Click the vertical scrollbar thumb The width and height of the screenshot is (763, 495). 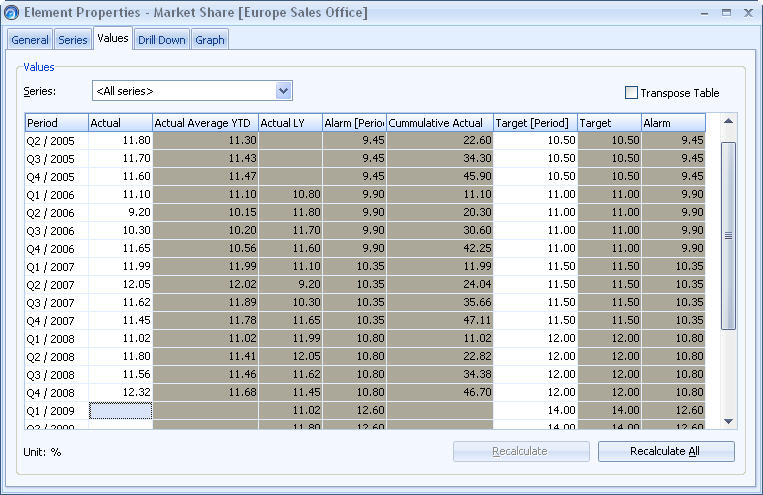pos(728,236)
